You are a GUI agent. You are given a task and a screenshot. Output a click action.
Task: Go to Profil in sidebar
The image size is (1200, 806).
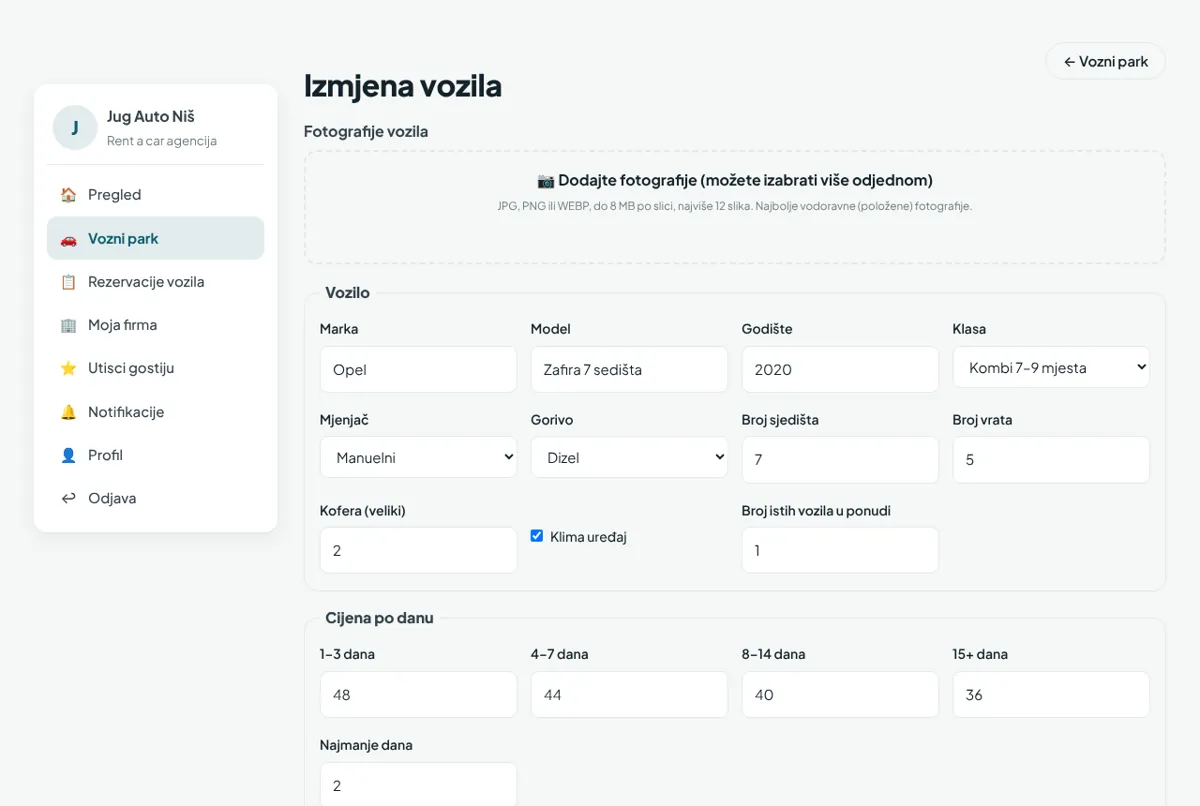(x=155, y=455)
